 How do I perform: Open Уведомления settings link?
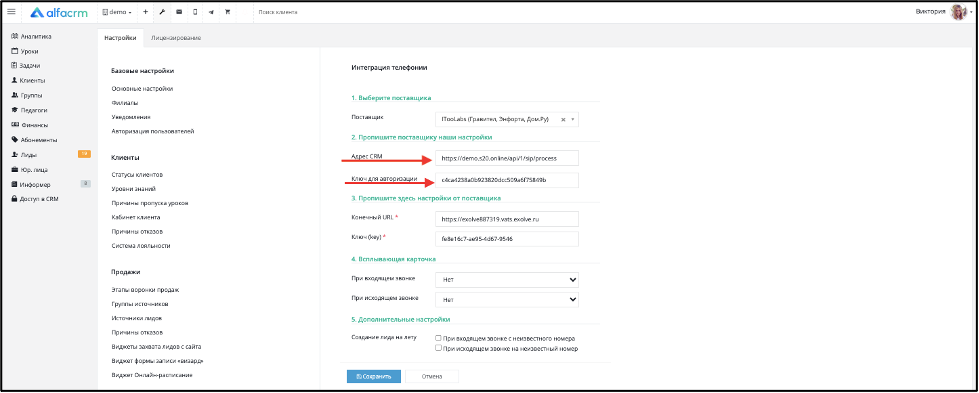[x=131, y=117]
